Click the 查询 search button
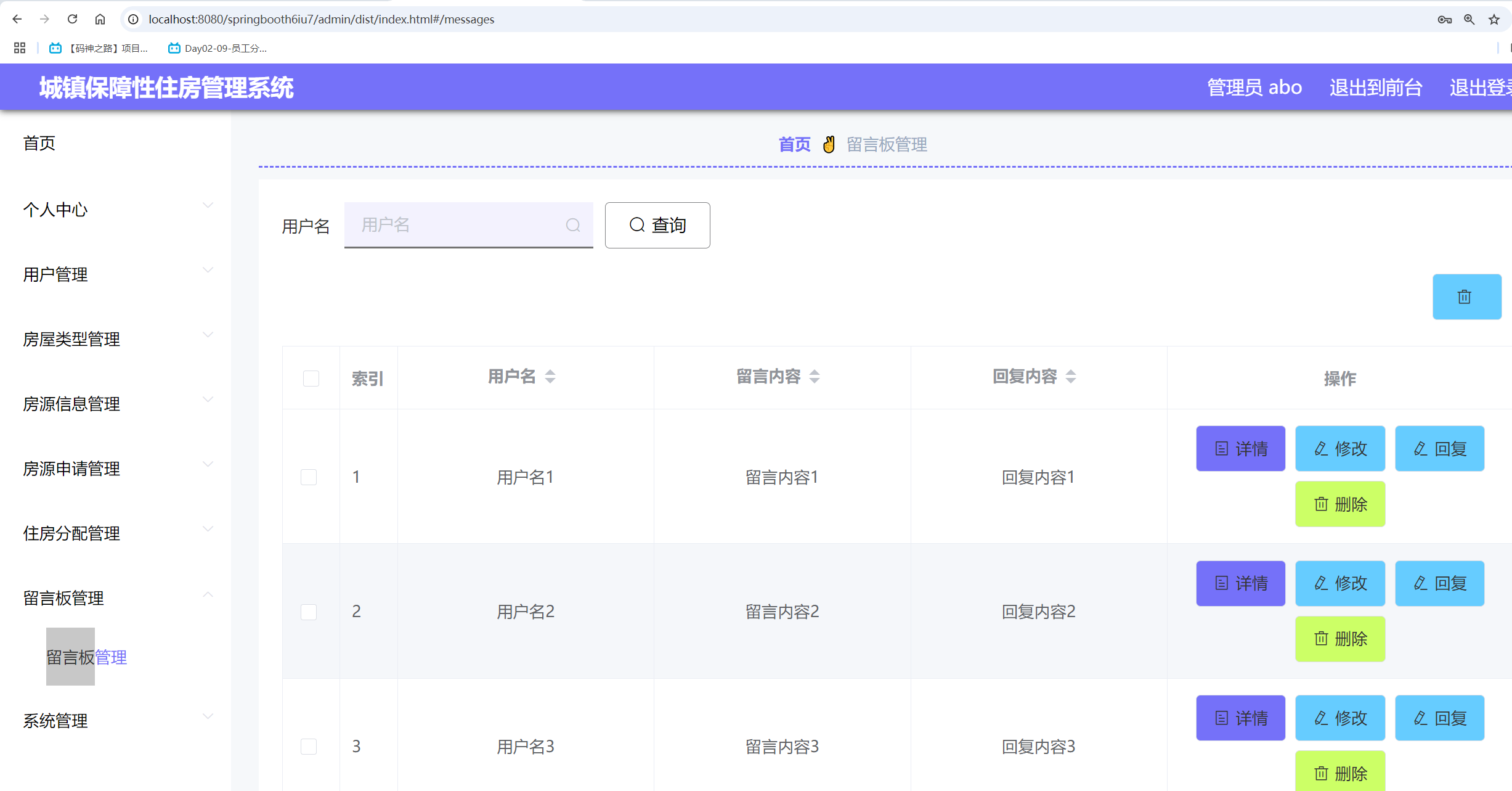 (657, 225)
